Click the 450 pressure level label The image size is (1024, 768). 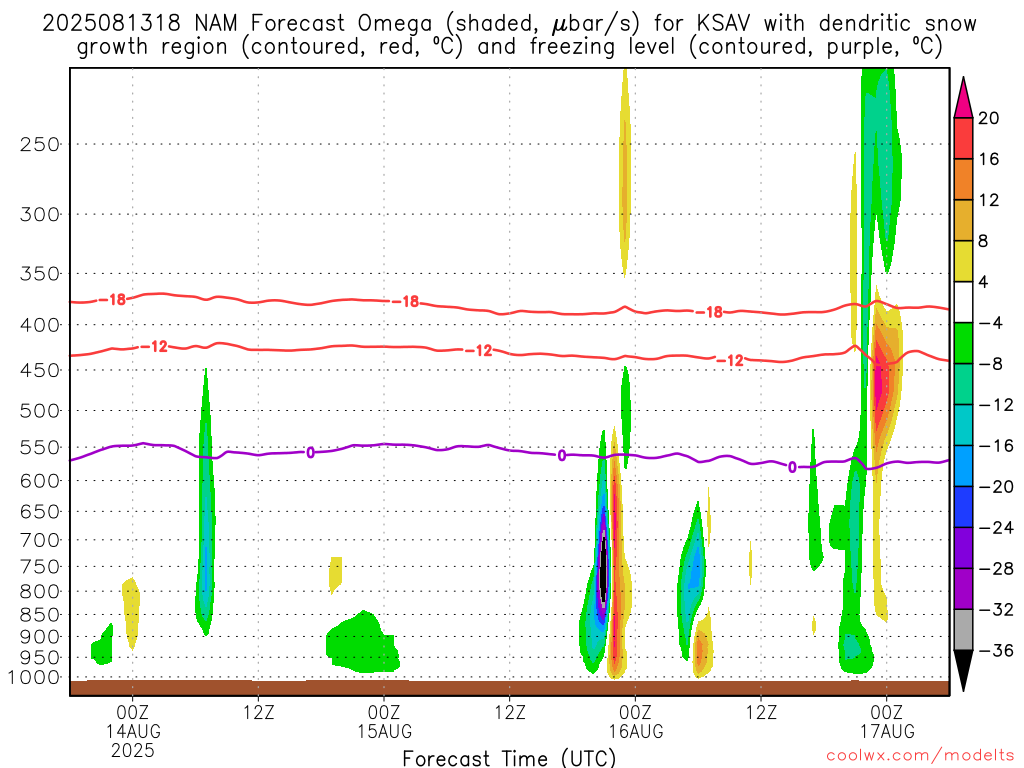(x=40, y=370)
